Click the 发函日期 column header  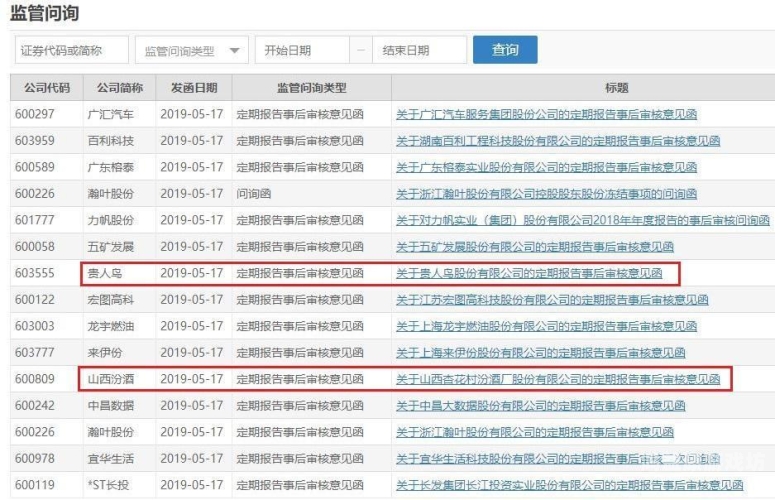pyautogui.click(x=194, y=88)
